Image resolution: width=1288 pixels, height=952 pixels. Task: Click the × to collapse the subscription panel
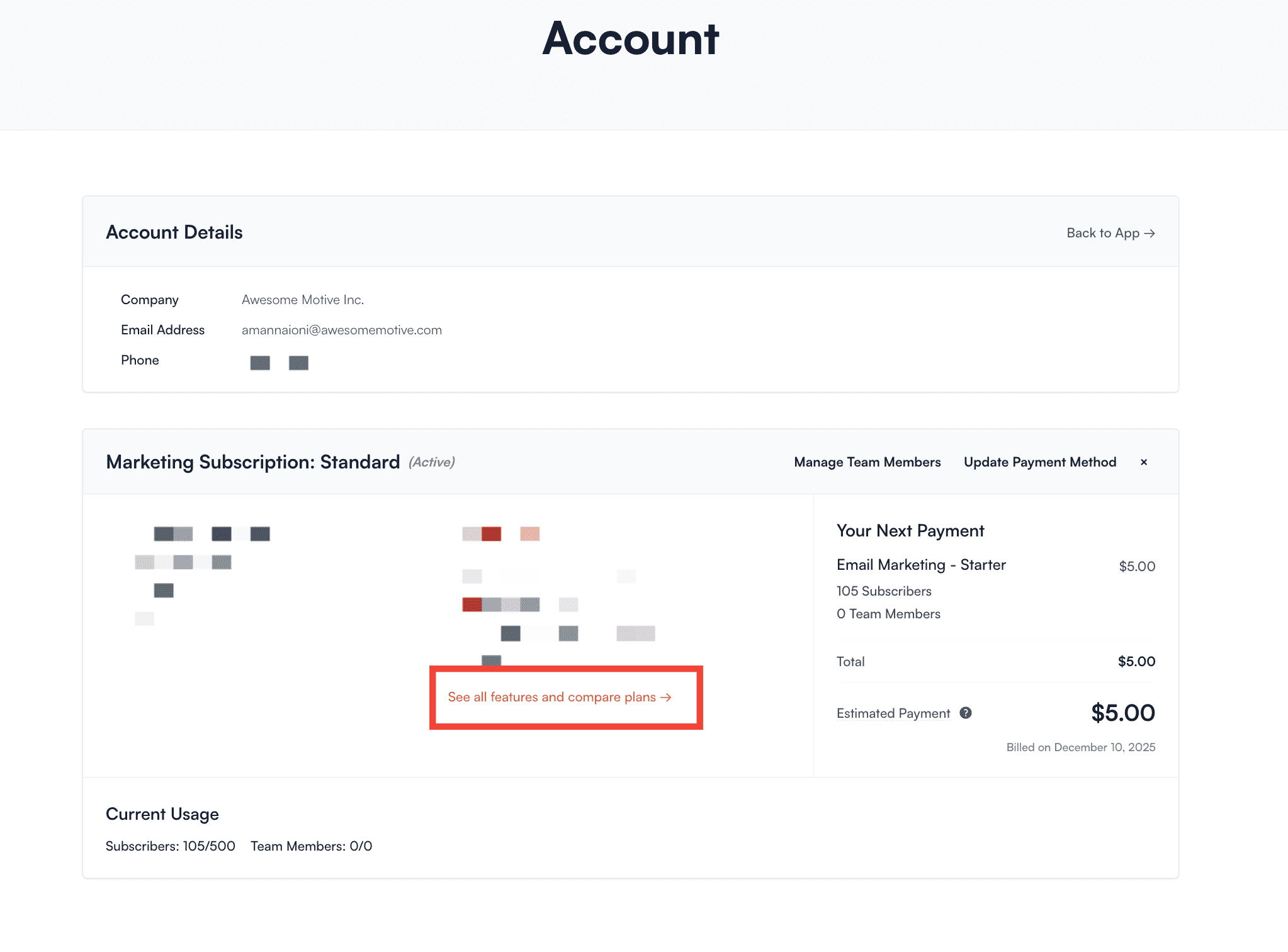click(x=1144, y=462)
